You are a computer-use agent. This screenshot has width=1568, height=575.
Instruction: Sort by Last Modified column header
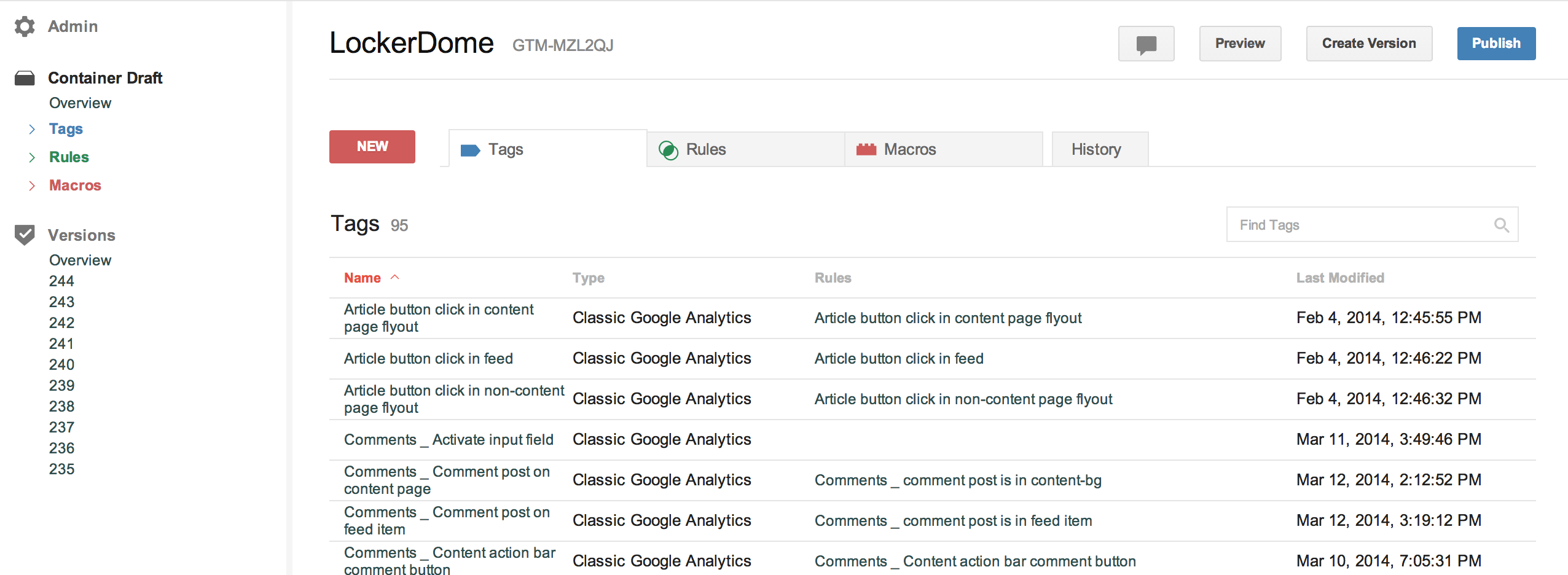coord(1340,278)
